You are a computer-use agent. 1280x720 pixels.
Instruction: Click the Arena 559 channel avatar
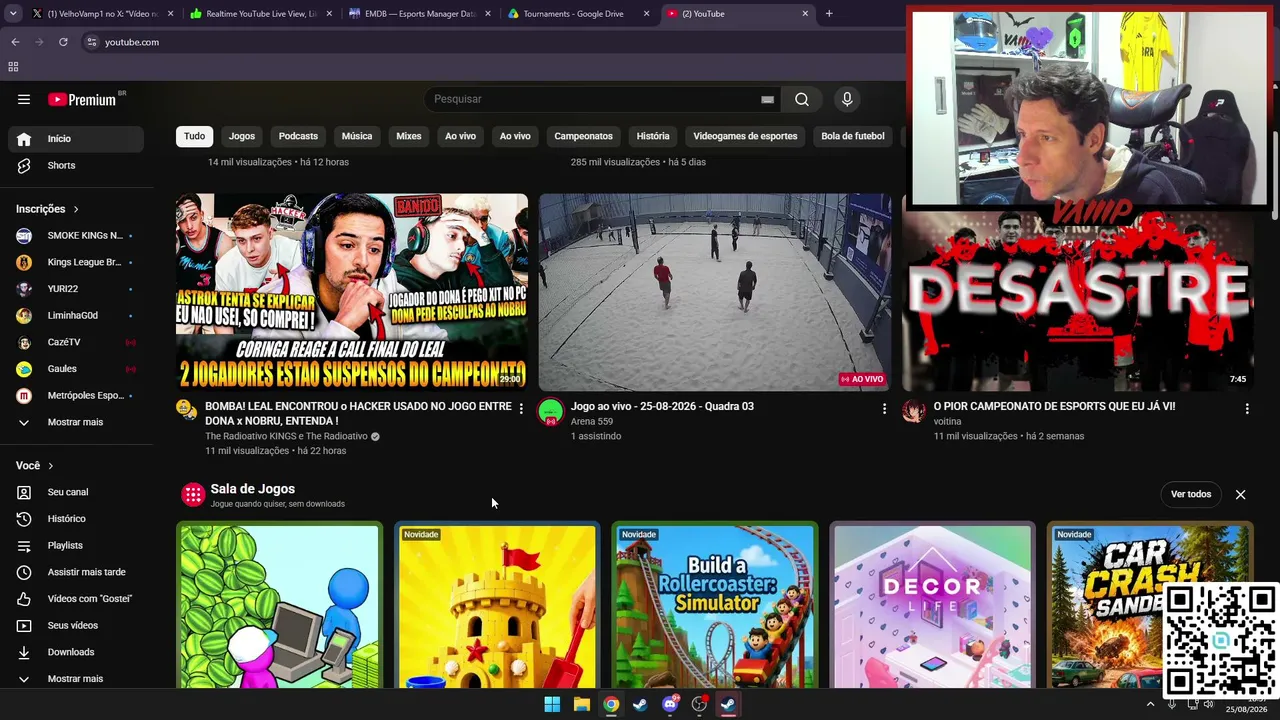[x=550, y=411]
